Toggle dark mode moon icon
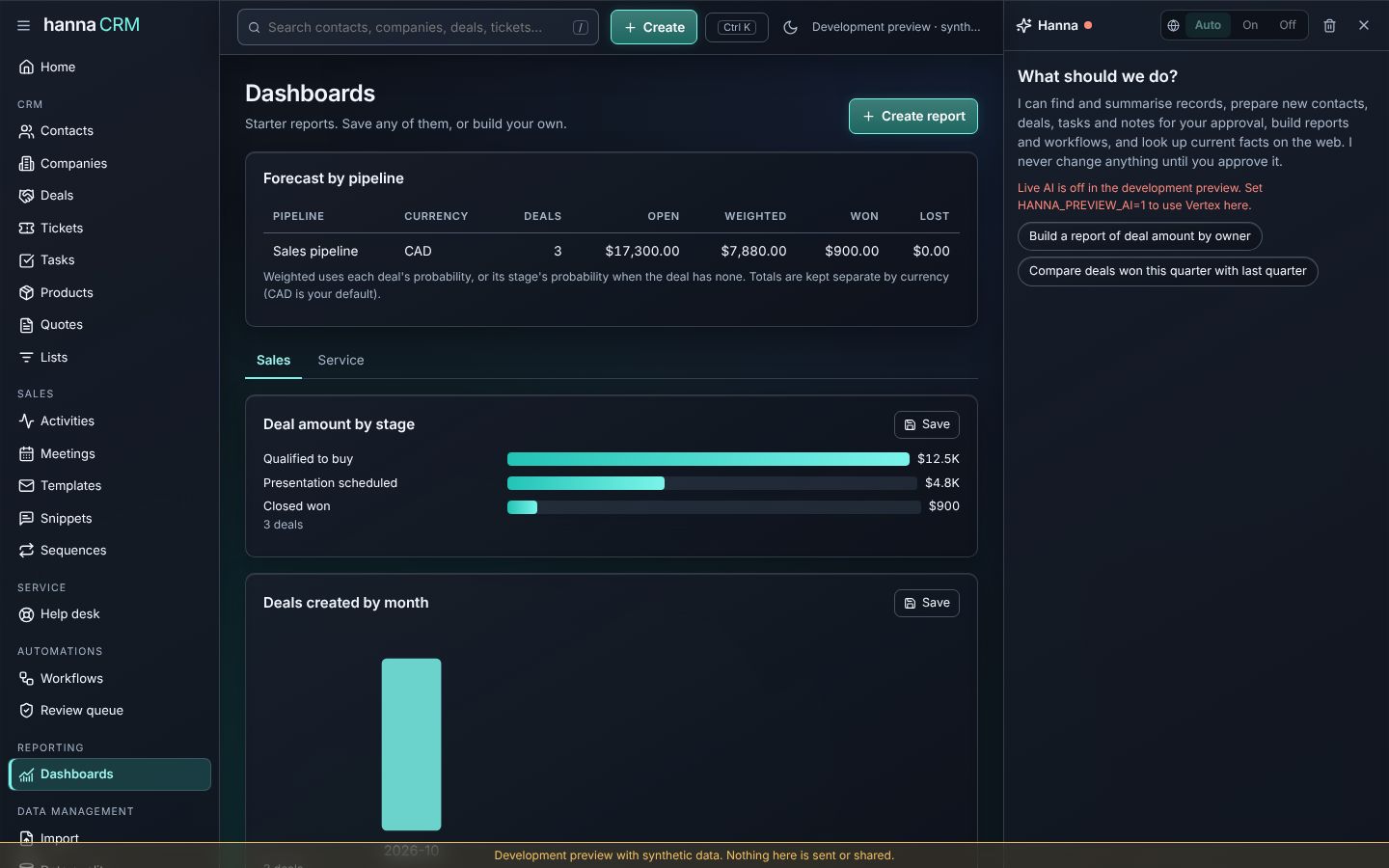 click(790, 27)
